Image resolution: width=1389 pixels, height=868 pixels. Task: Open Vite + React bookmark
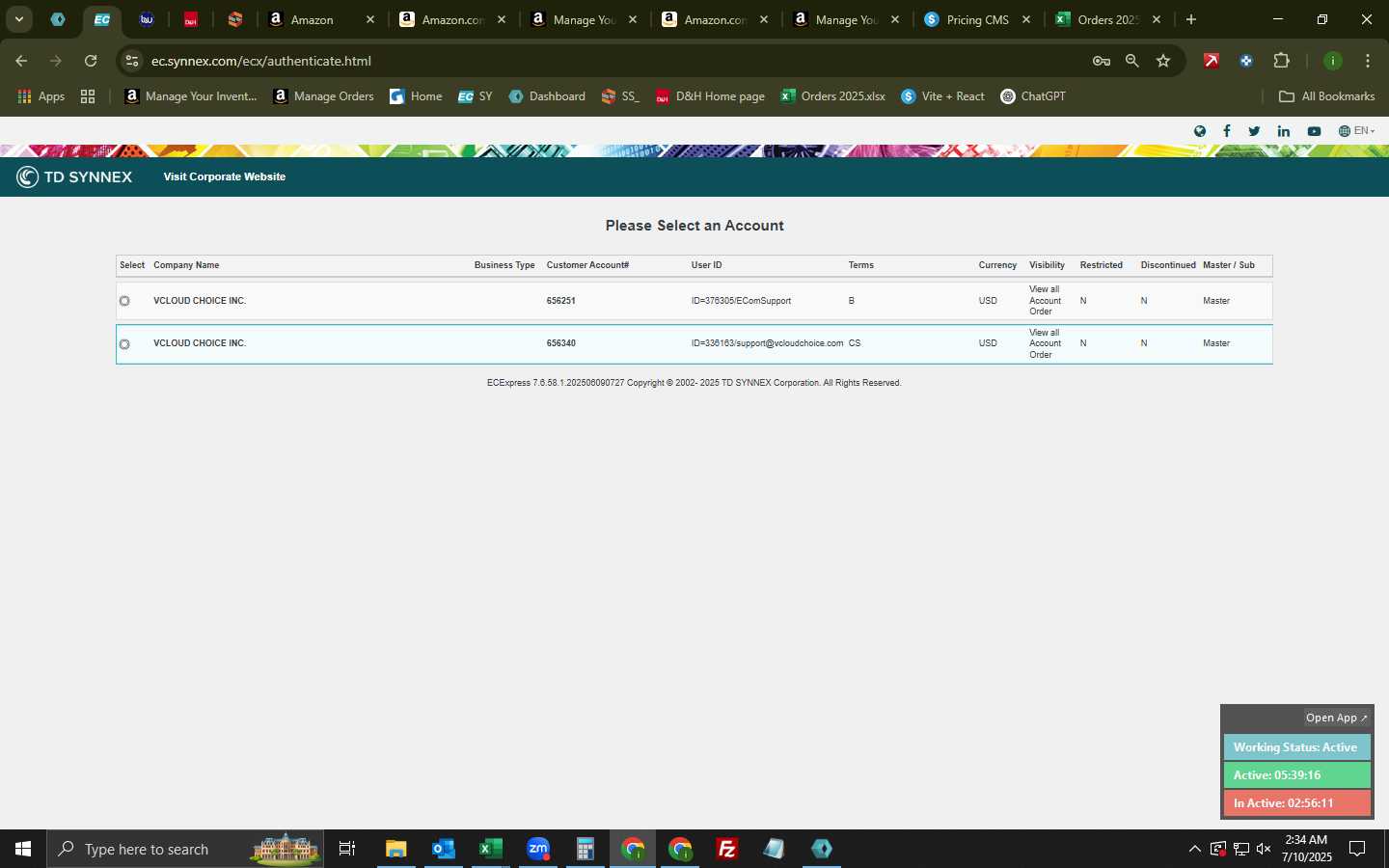point(942,96)
